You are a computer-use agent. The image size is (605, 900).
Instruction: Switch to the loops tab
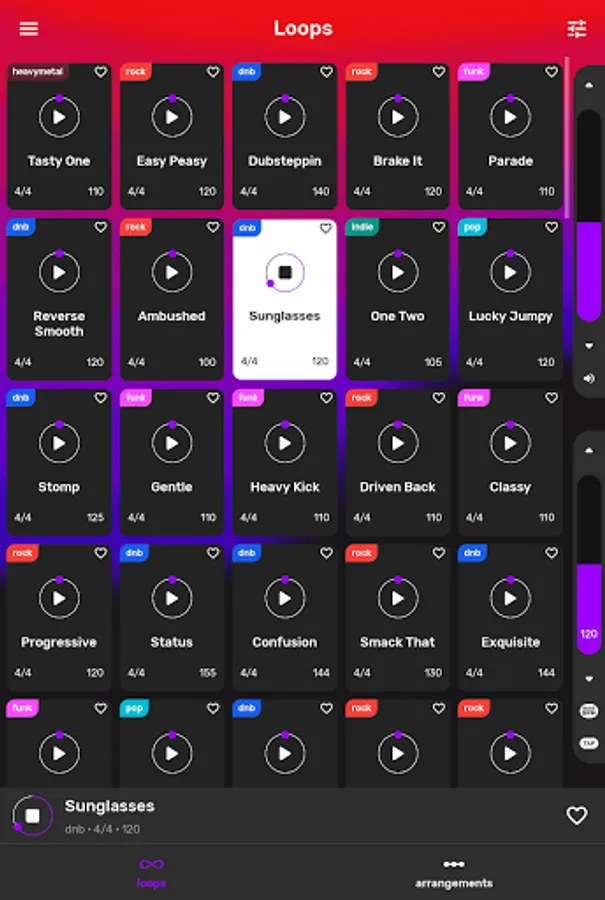click(x=152, y=872)
